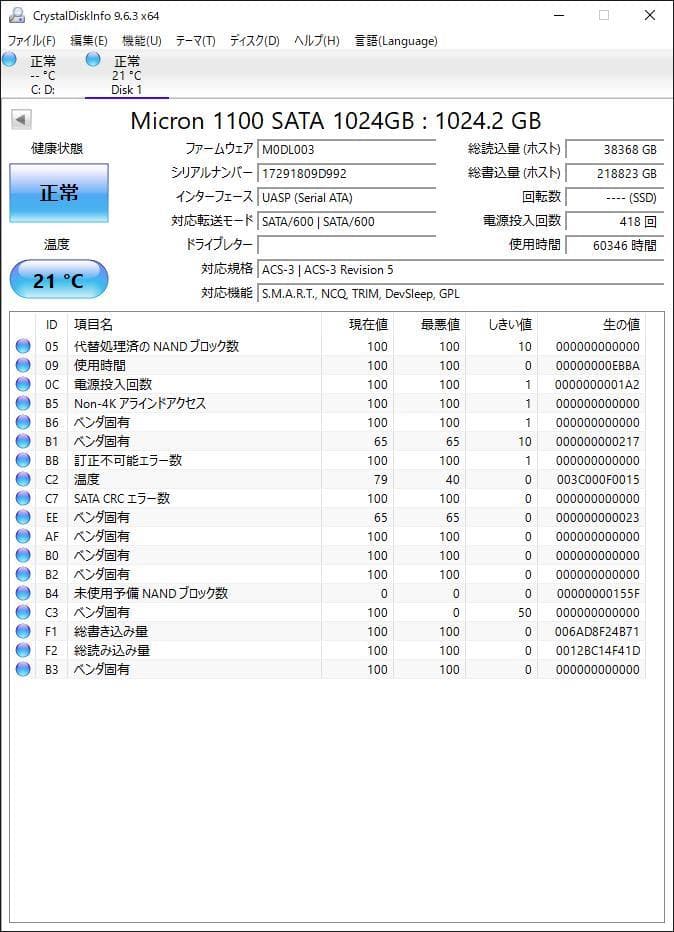Open the 機能(U) menu
The width and height of the screenshot is (674, 932).
pos(141,40)
